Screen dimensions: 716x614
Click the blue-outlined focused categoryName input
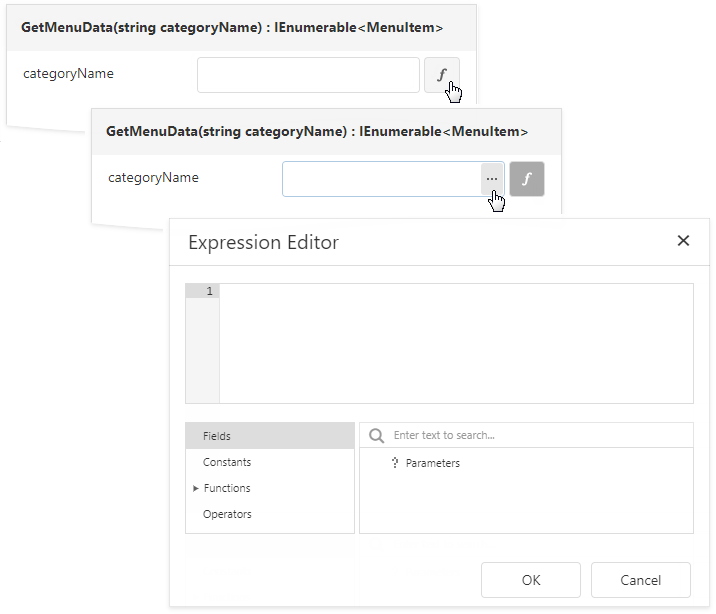pyautogui.click(x=380, y=179)
